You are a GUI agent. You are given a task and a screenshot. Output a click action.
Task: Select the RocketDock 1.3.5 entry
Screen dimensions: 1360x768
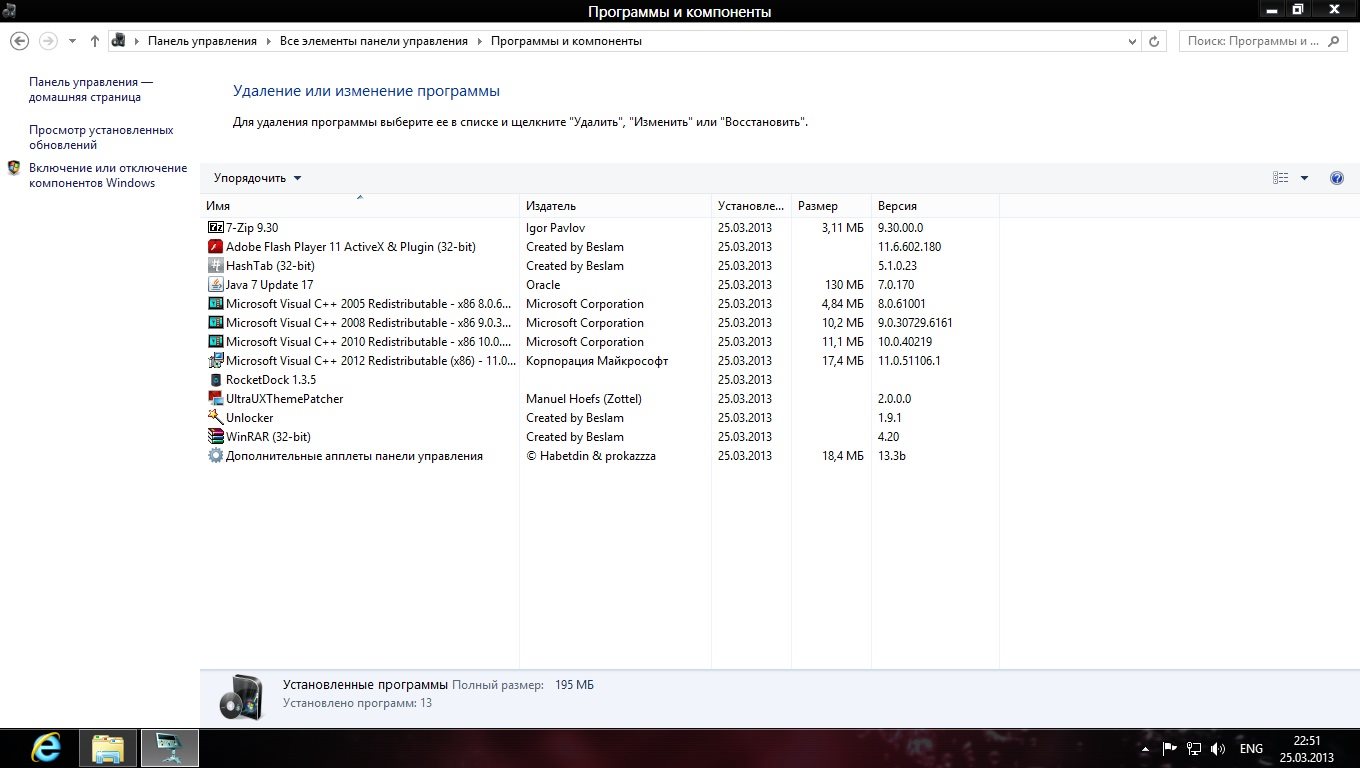(271, 380)
